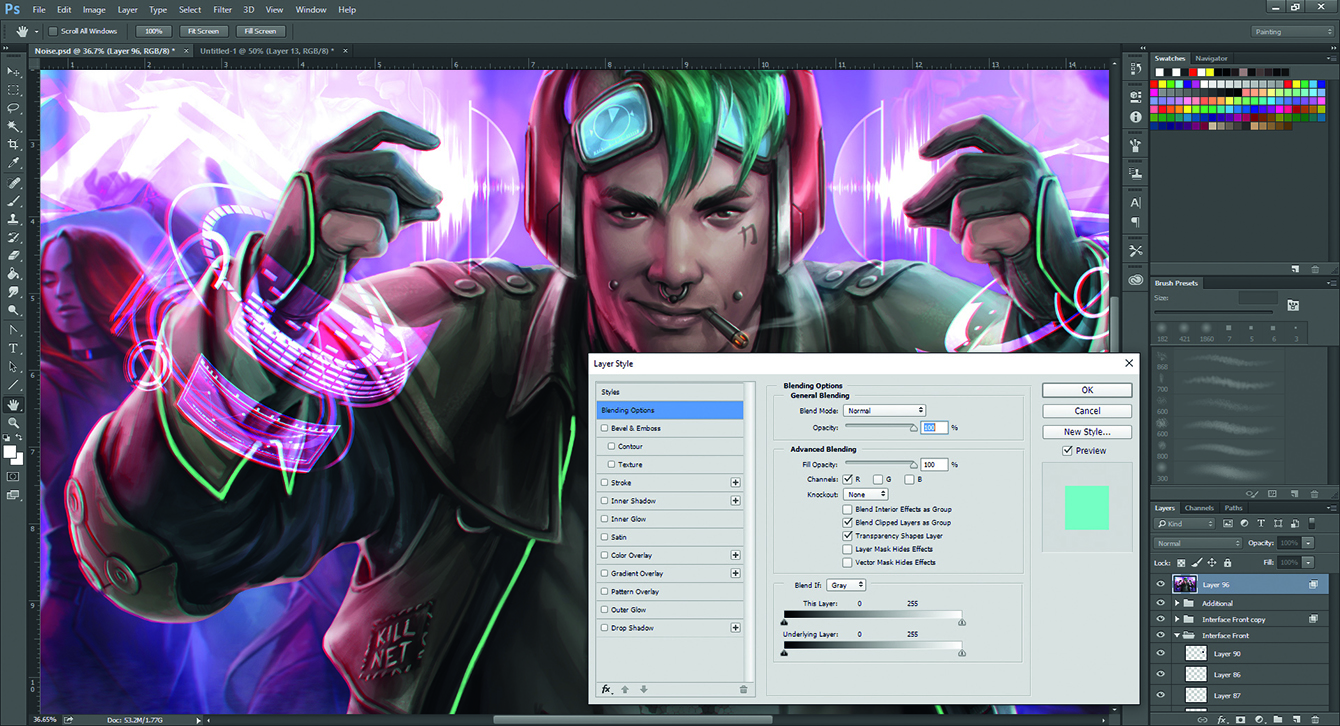Toggle the Preview checkbox
Viewport: 1340px width, 726px height.
coord(1068,451)
